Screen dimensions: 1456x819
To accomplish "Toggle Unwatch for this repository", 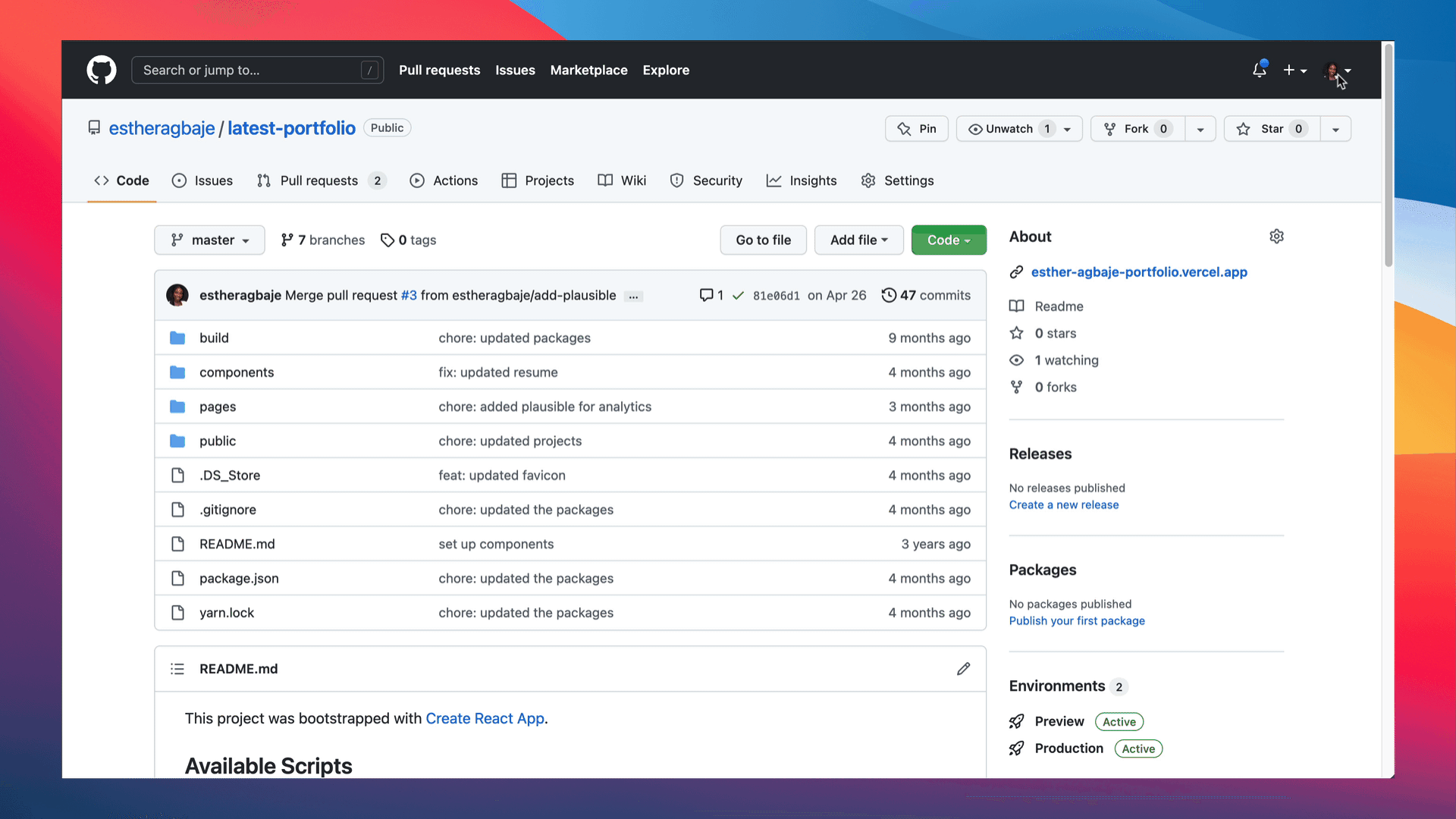I will pyautogui.click(x=1019, y=129).
